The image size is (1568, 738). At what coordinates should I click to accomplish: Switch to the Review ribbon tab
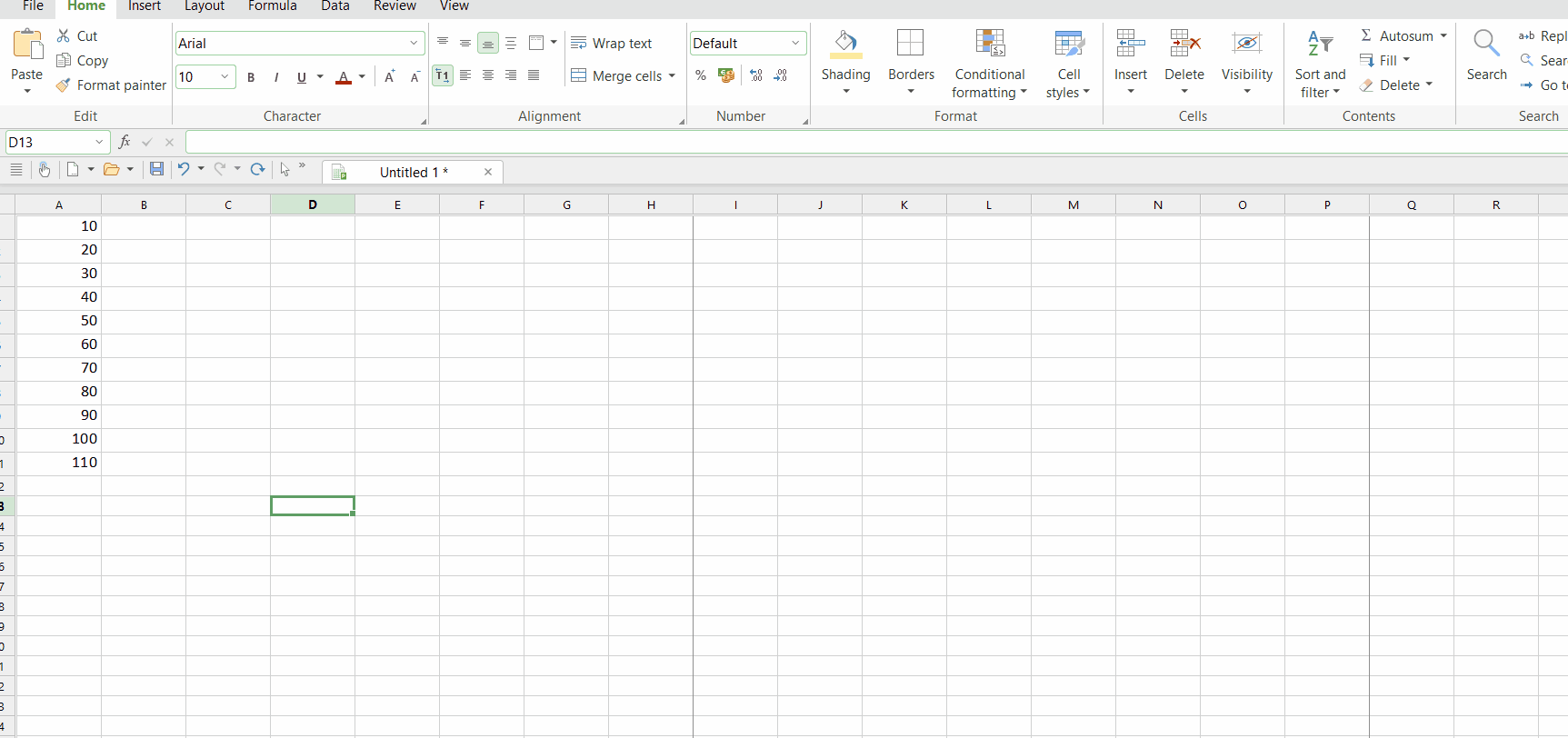point(394,6)
